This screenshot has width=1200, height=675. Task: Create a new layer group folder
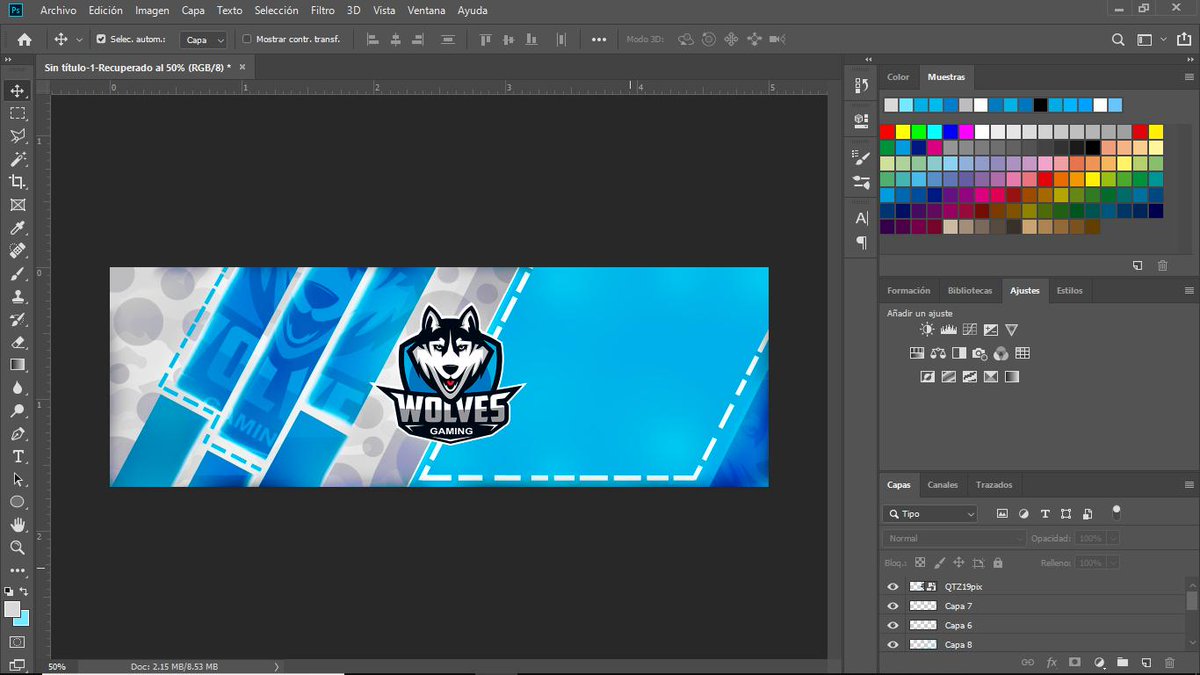pos(1122,662)
